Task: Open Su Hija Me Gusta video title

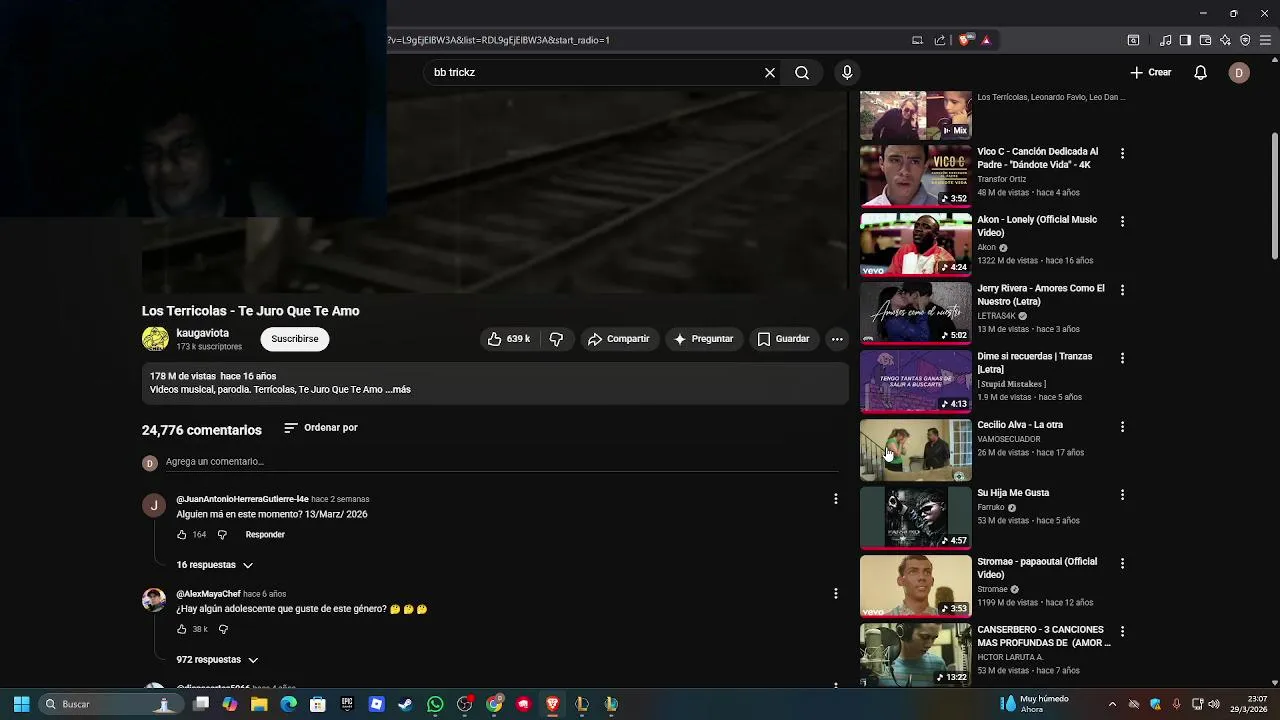Action: tap(1013, 493)
